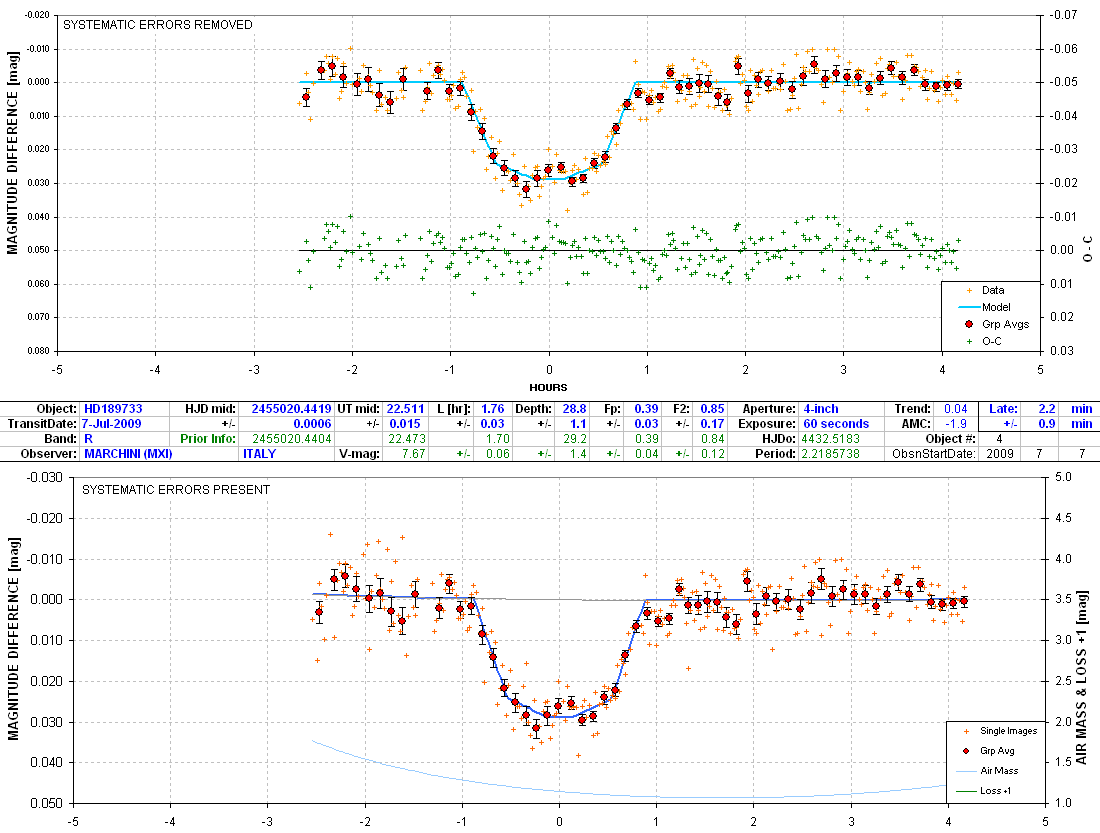This screenshot has height=833, width=1100.
Task: Click the HJD mid value 2455020.4419
Action: (291, 408)
